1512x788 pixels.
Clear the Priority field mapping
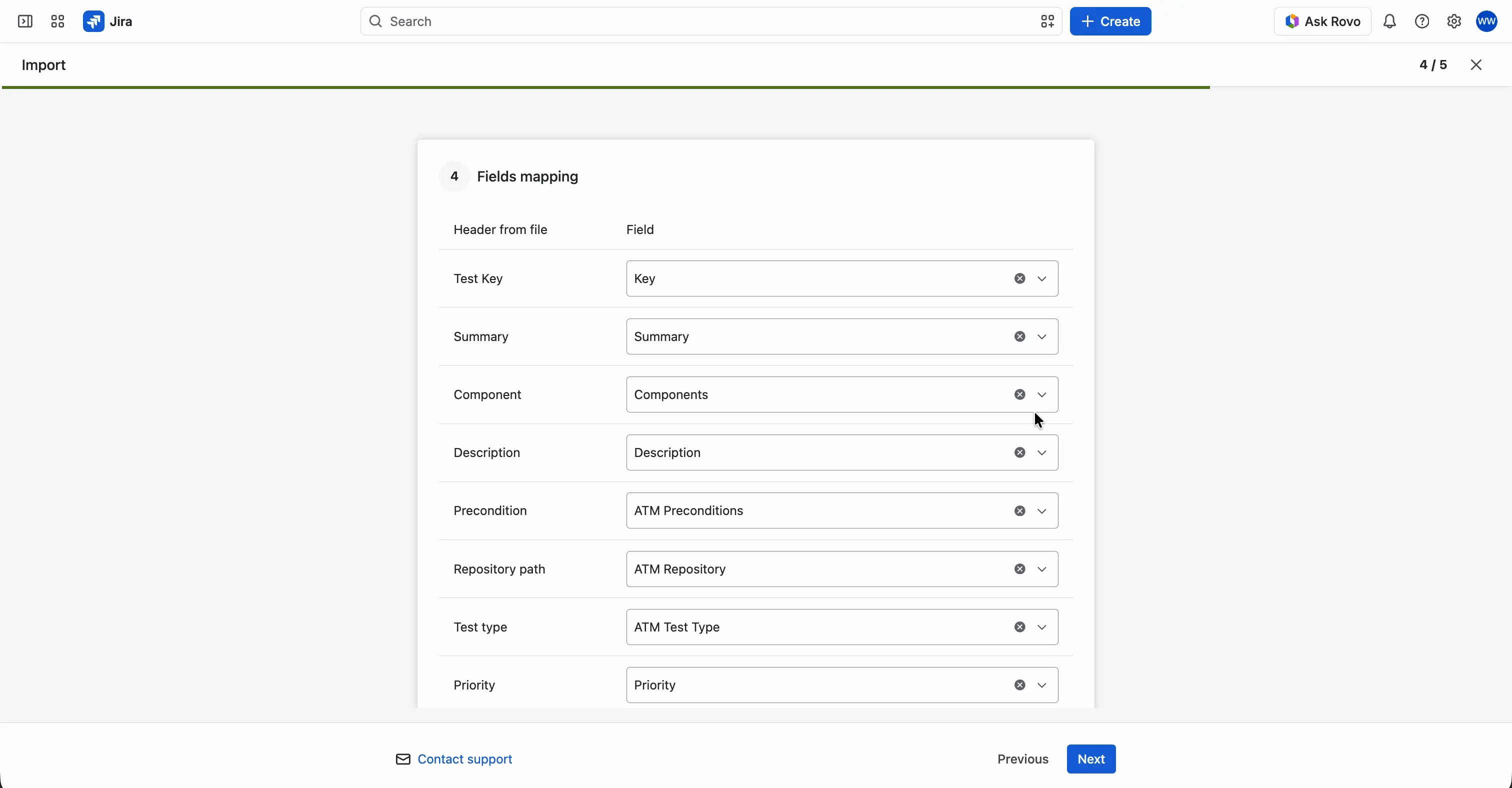tap(1020, 685)
